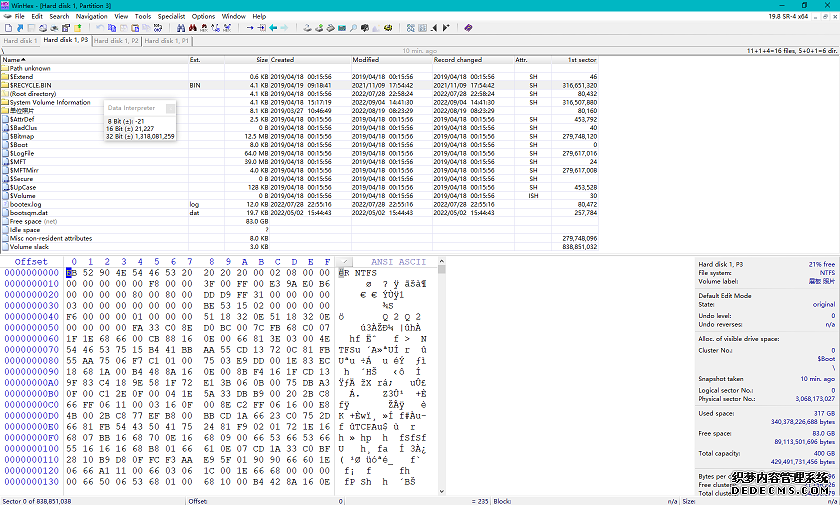This screenshot has width=840, height=505.
Task: Click the first hex byte EB at offset 0
Action: tap(71, 273)
